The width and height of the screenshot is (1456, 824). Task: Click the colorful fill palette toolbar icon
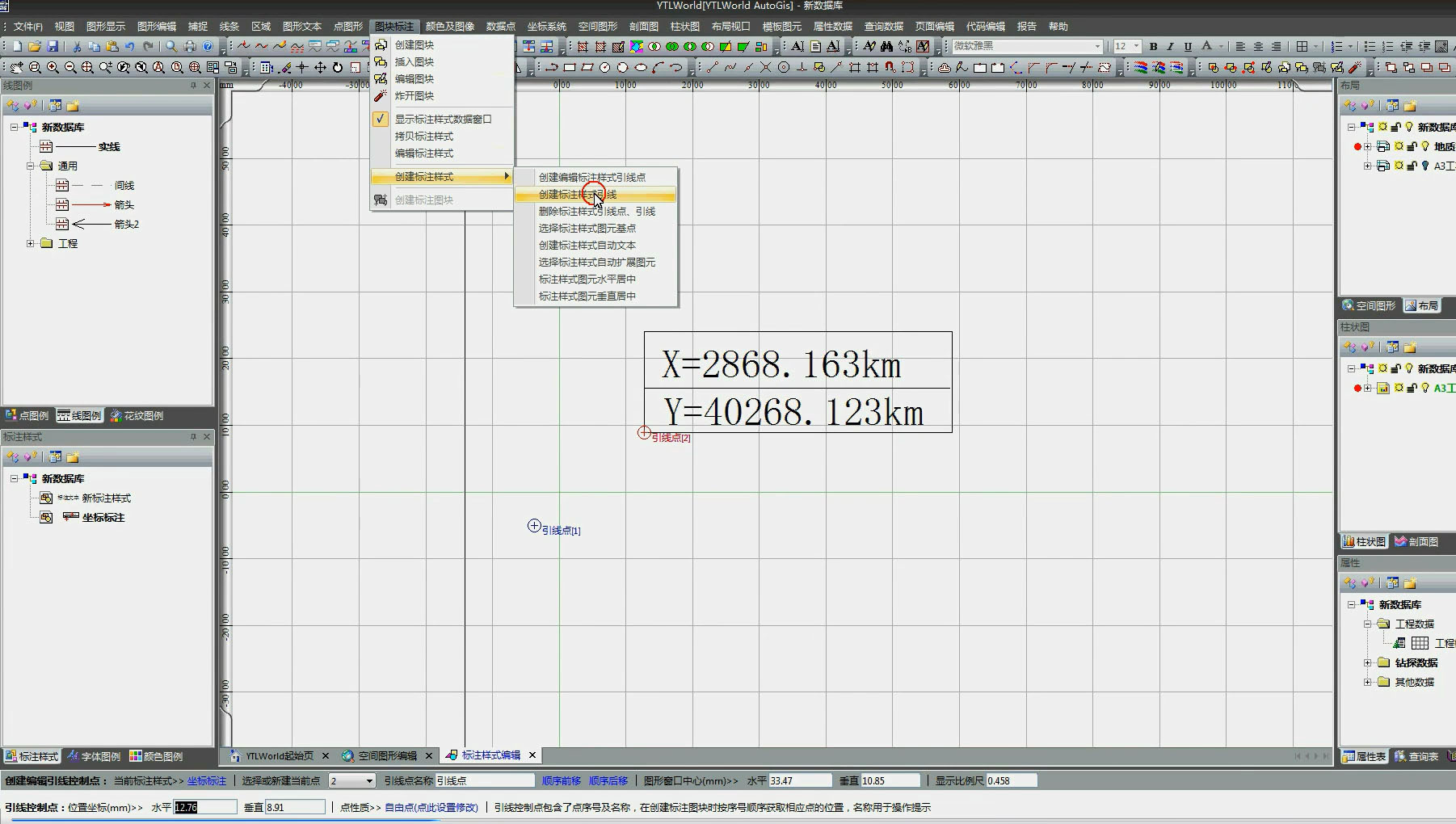636,47
